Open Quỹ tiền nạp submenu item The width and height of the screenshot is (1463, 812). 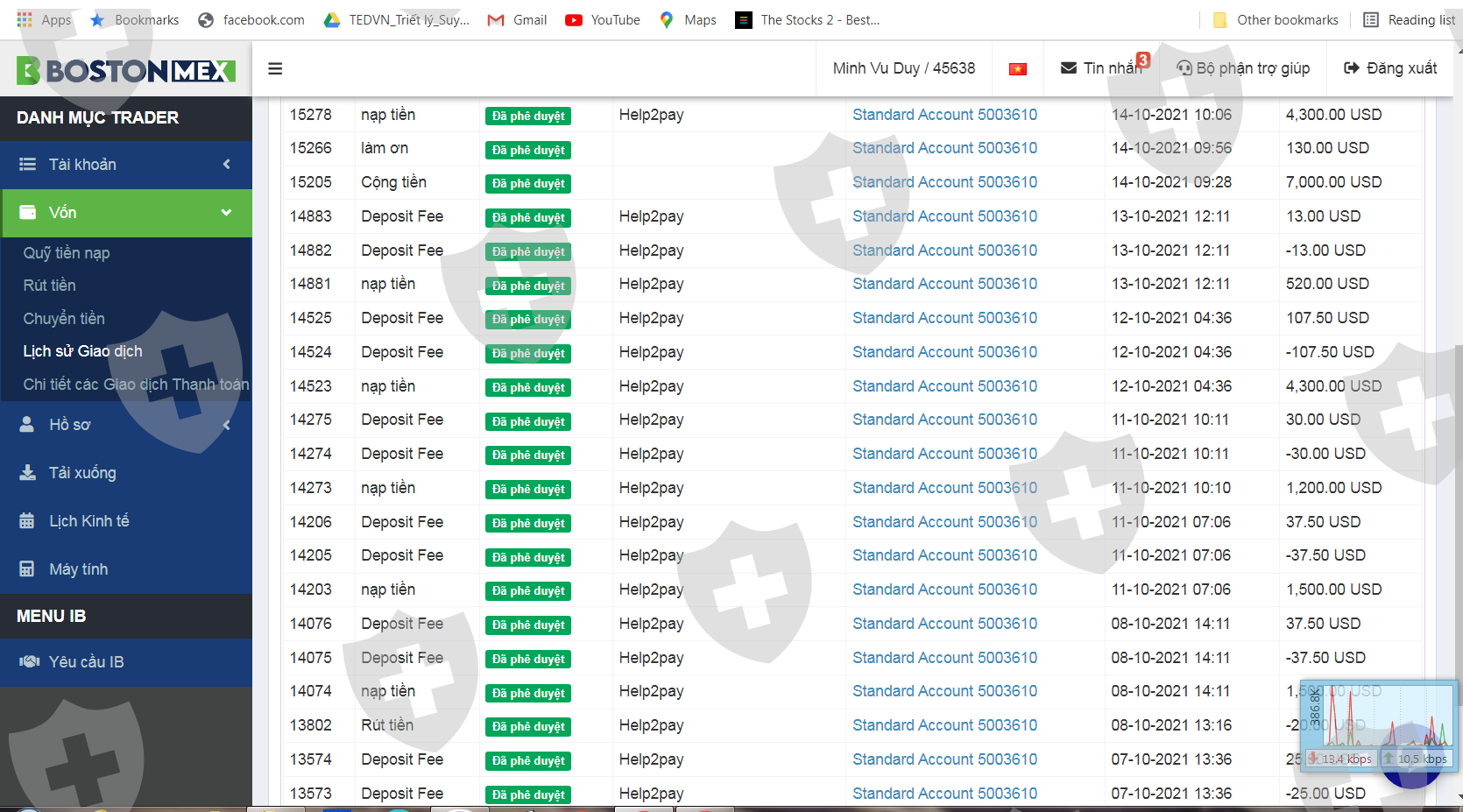click(67, 253)
